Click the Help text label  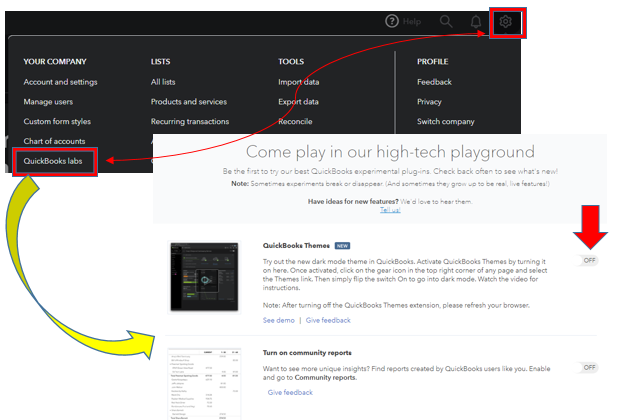(x=412, y=21)
